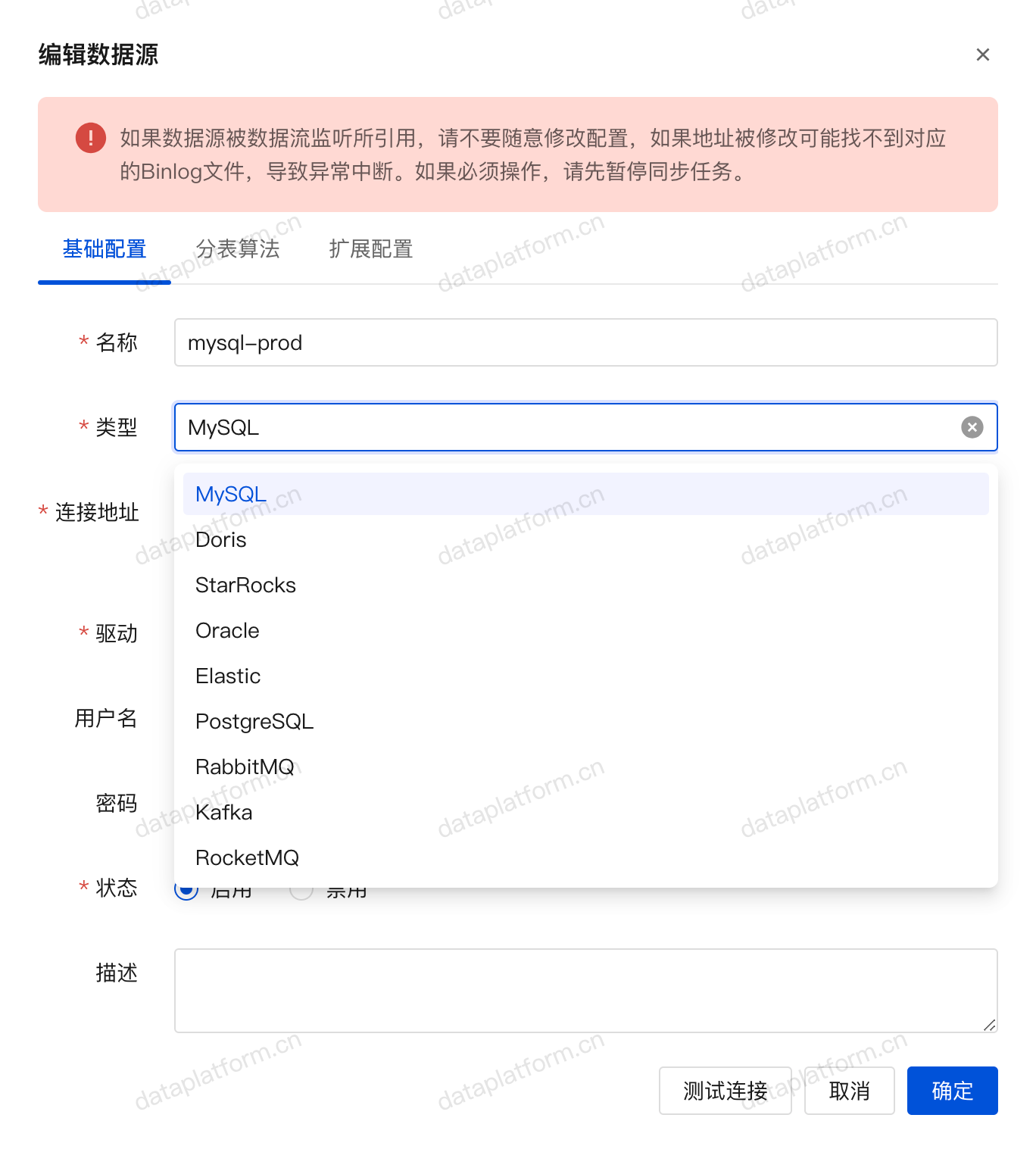This screenshot has width=1036, height=1171.
Task: Select Elastic from the dropdown options
Action: [228, 676]
